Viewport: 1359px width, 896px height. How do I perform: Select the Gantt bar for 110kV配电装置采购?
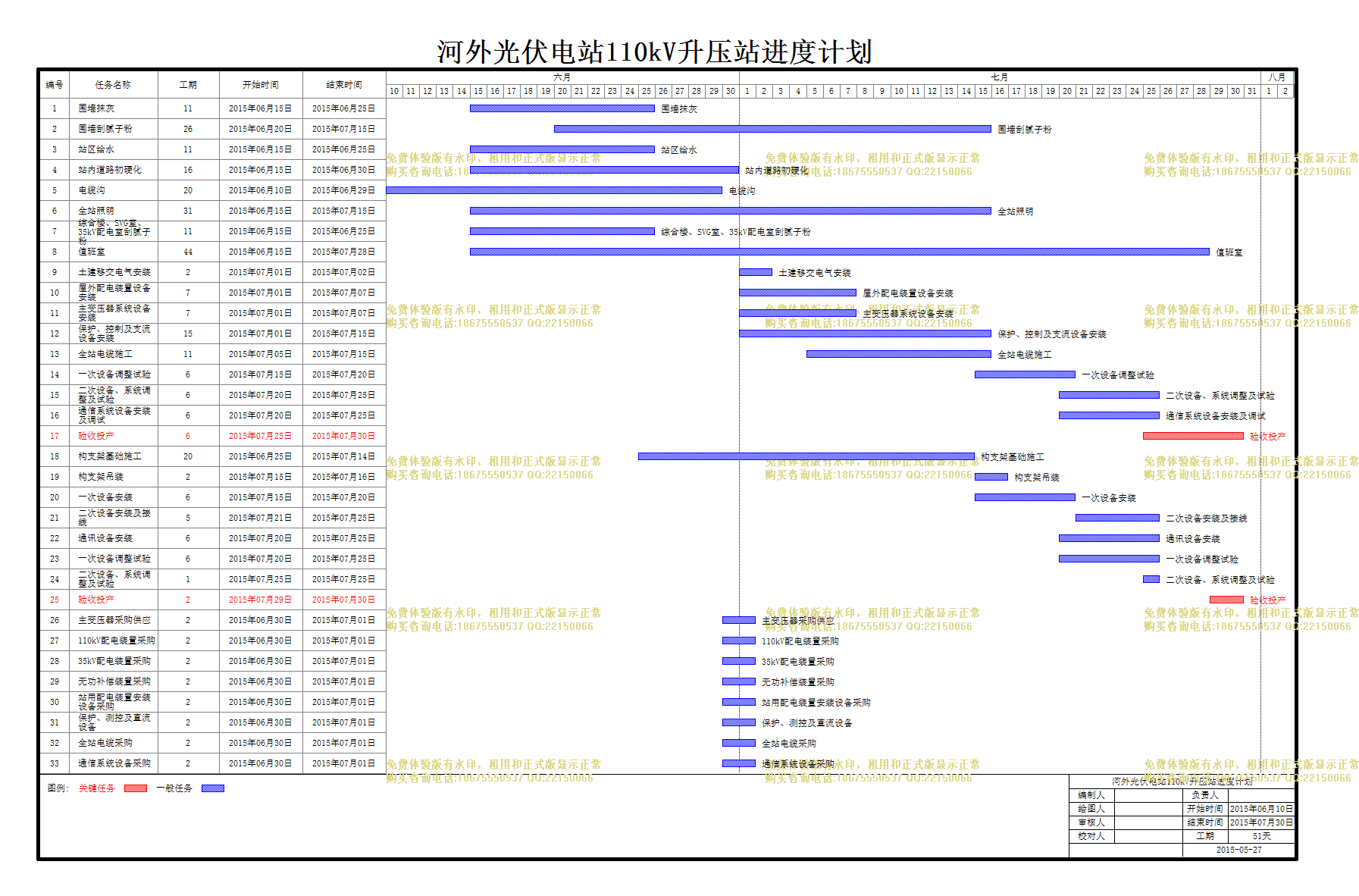point(739,641)
